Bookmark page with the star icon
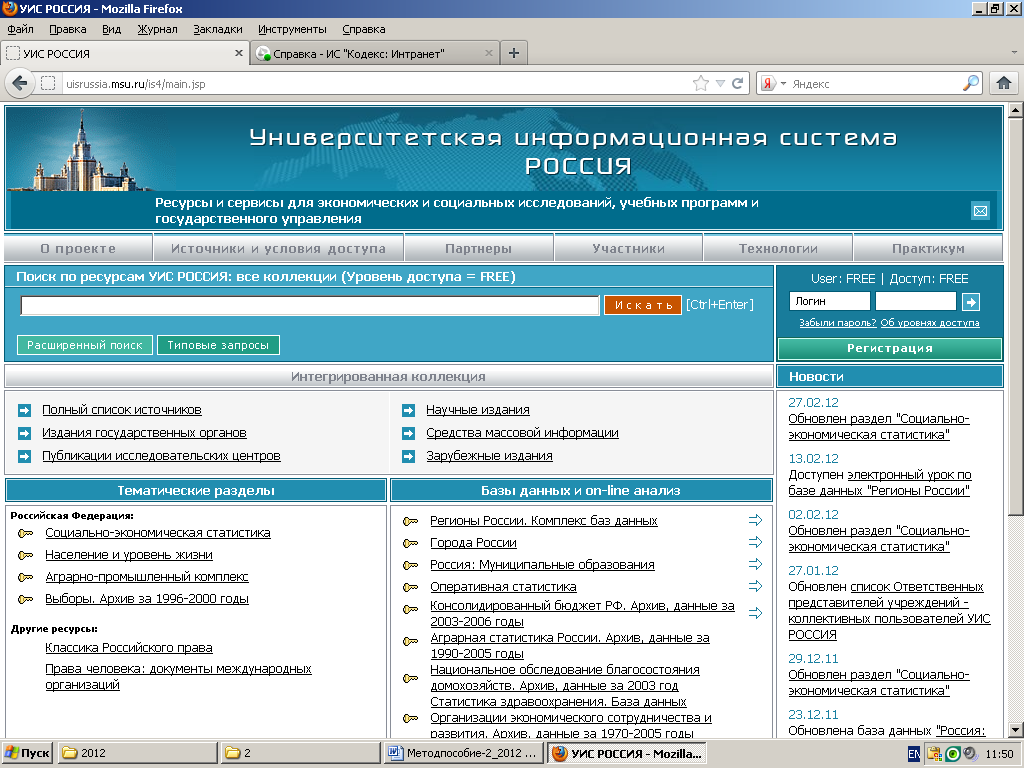This screenshot has width=1024, height=768. coord(701,84)
